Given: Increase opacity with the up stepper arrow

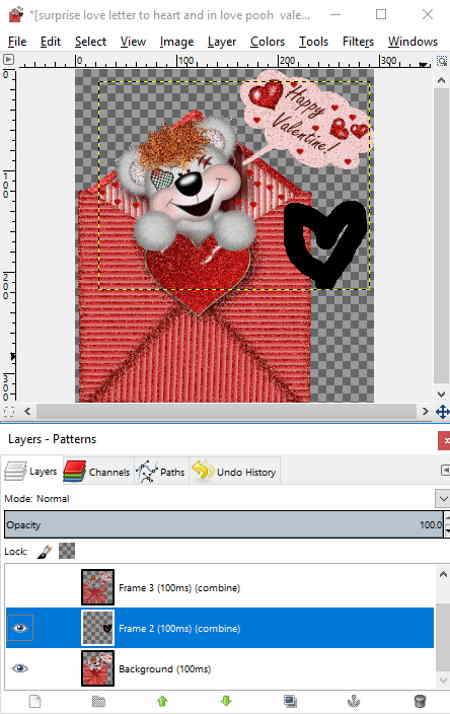Looking at the screenshot, I should pyautogui.click(x=447, y=518).
